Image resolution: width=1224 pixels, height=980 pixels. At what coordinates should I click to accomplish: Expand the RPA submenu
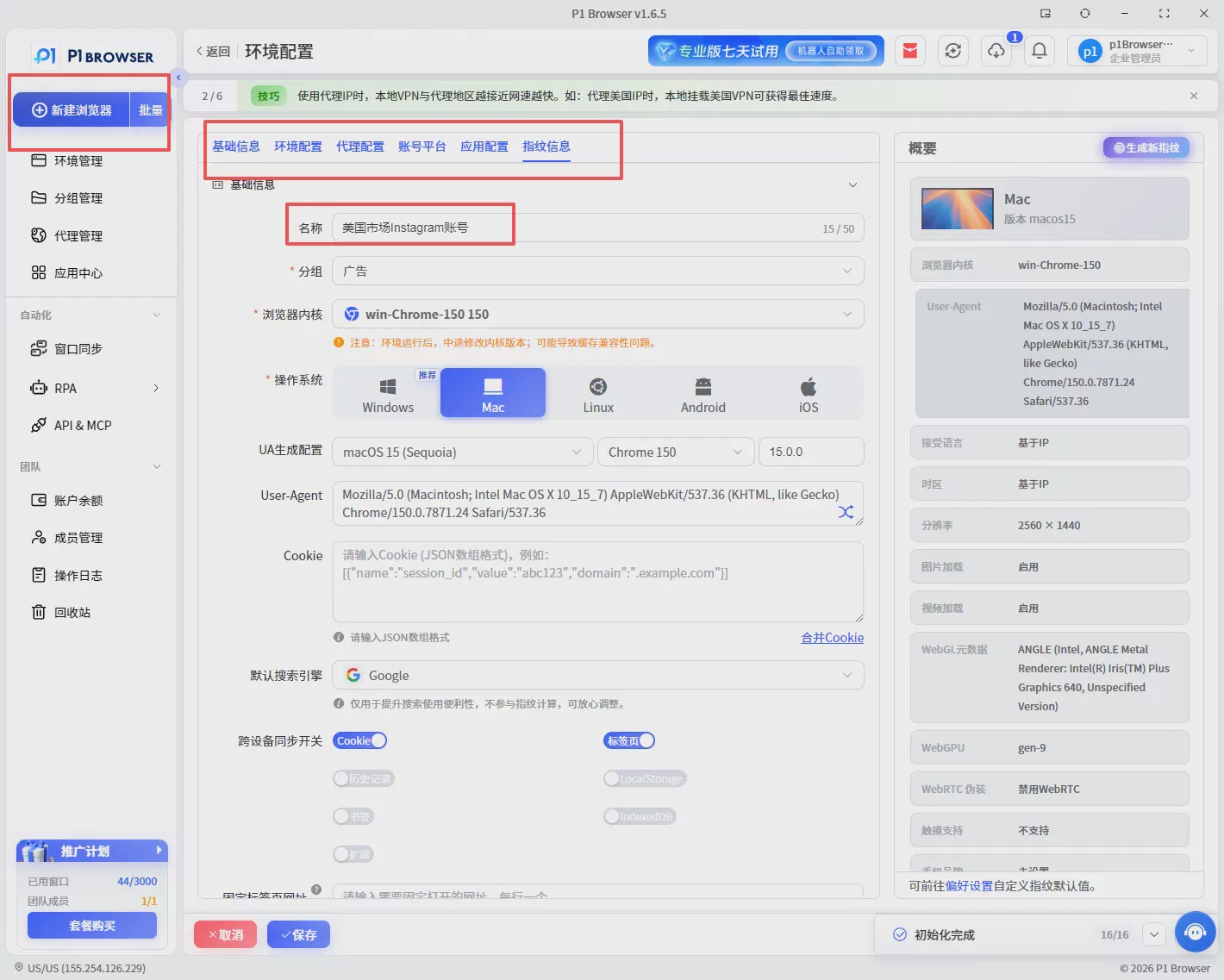(156, 389)
